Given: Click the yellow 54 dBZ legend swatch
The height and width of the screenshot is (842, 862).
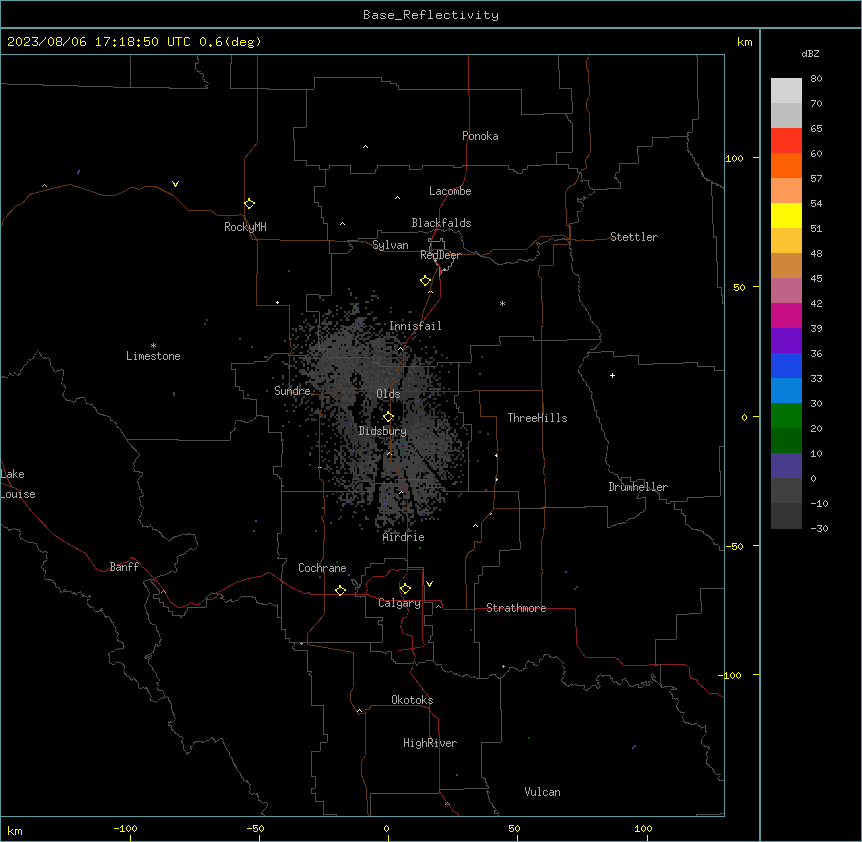Looking at the screenshot, I should point(786,215).
